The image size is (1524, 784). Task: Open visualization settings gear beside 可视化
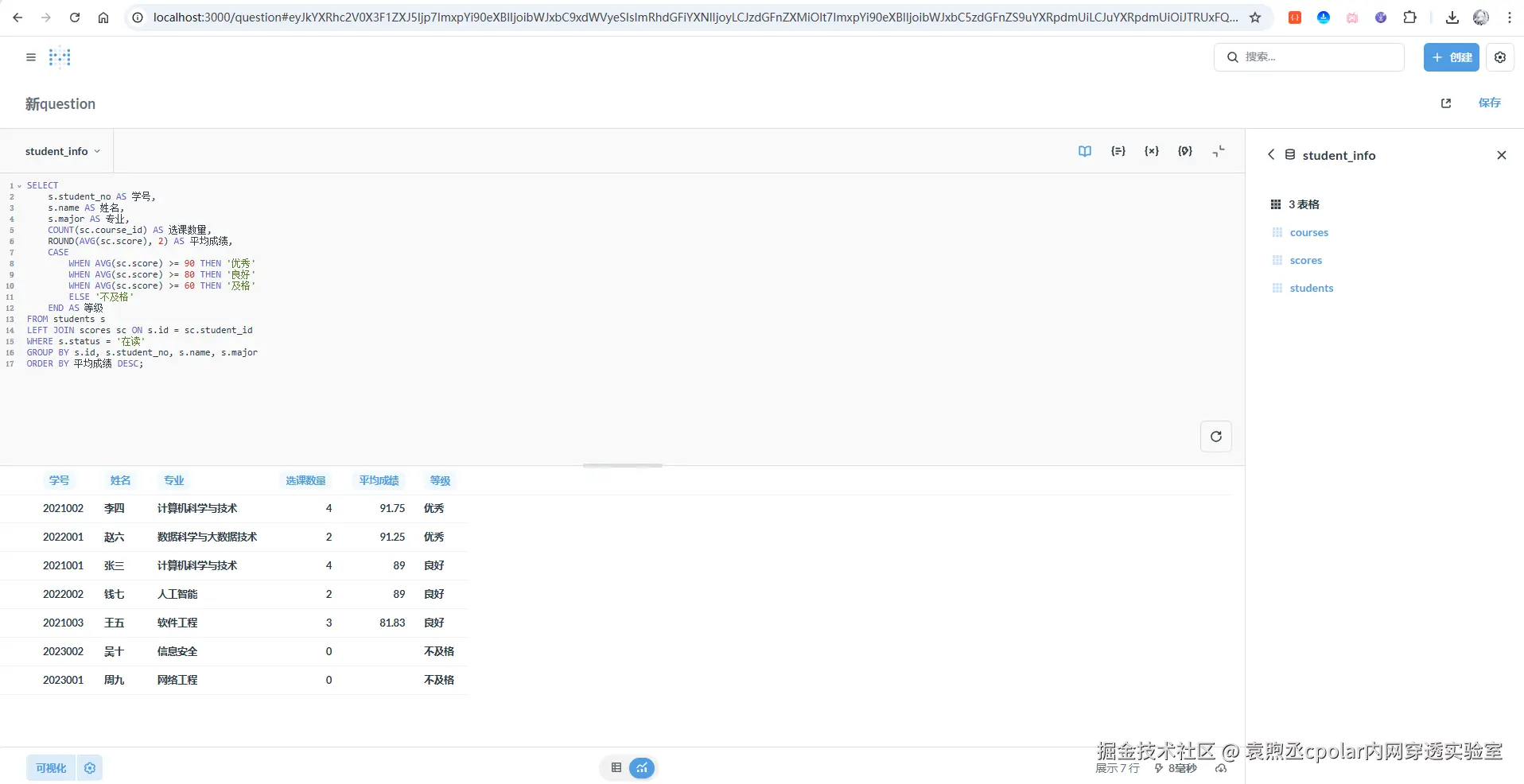coord(90,768)
